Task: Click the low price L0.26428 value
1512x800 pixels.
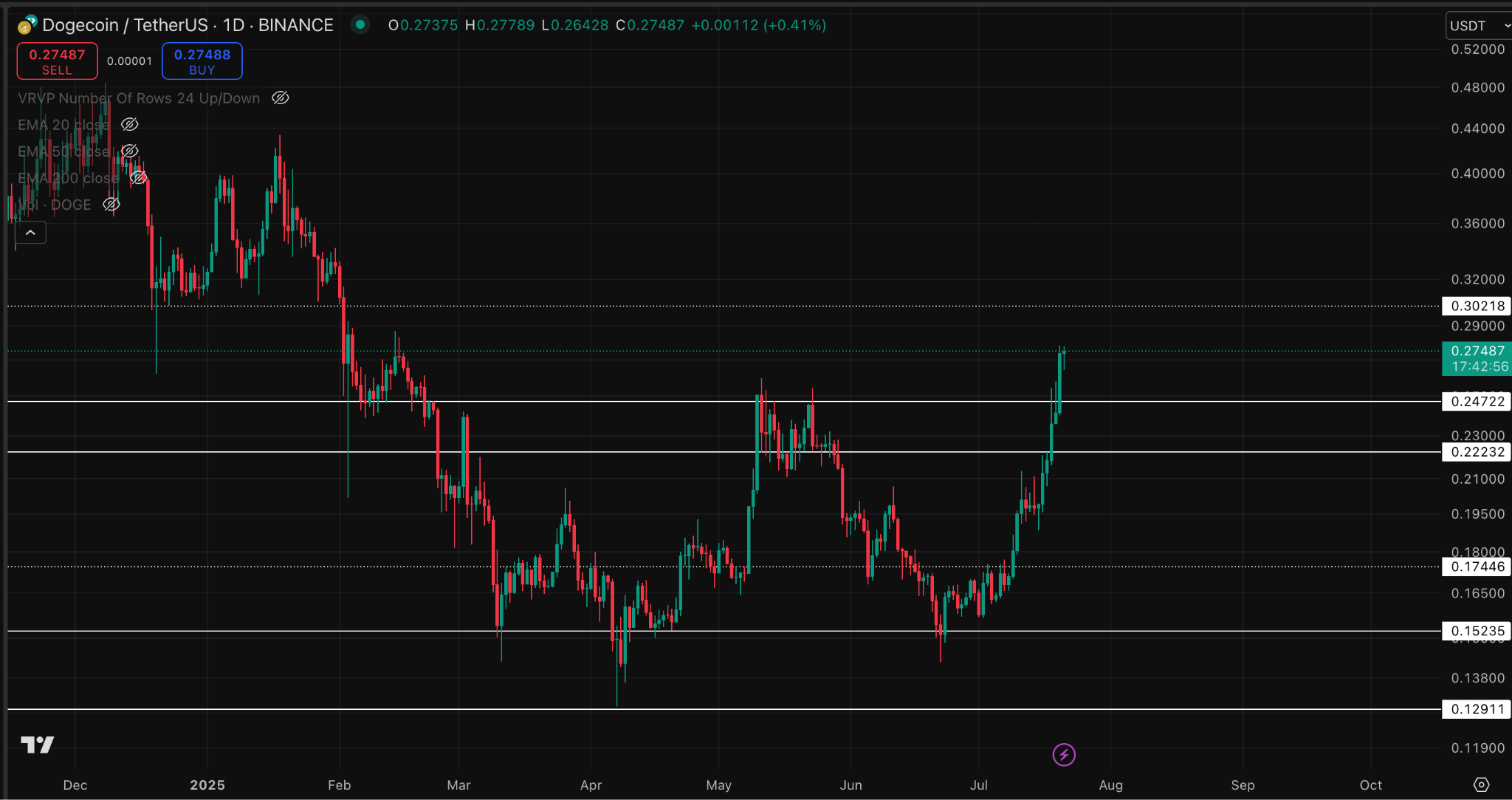Action: pos(575,25)
